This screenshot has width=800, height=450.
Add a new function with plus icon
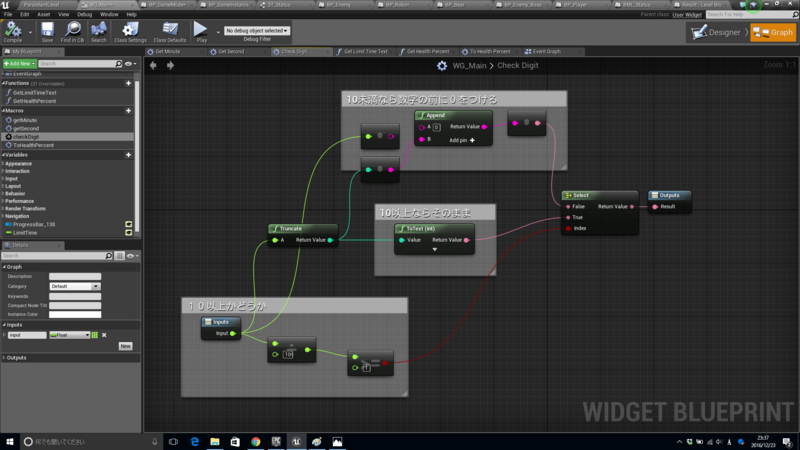coord(129,83)
